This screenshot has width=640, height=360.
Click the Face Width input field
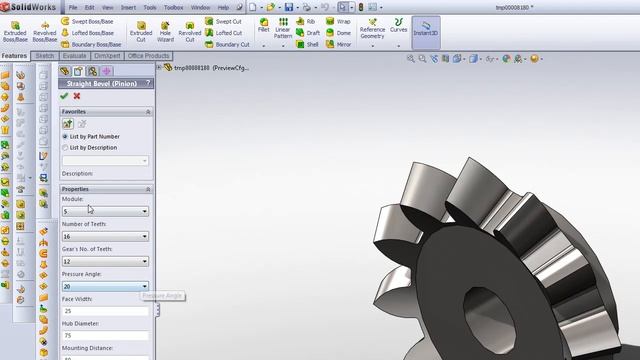click(105, 311)
